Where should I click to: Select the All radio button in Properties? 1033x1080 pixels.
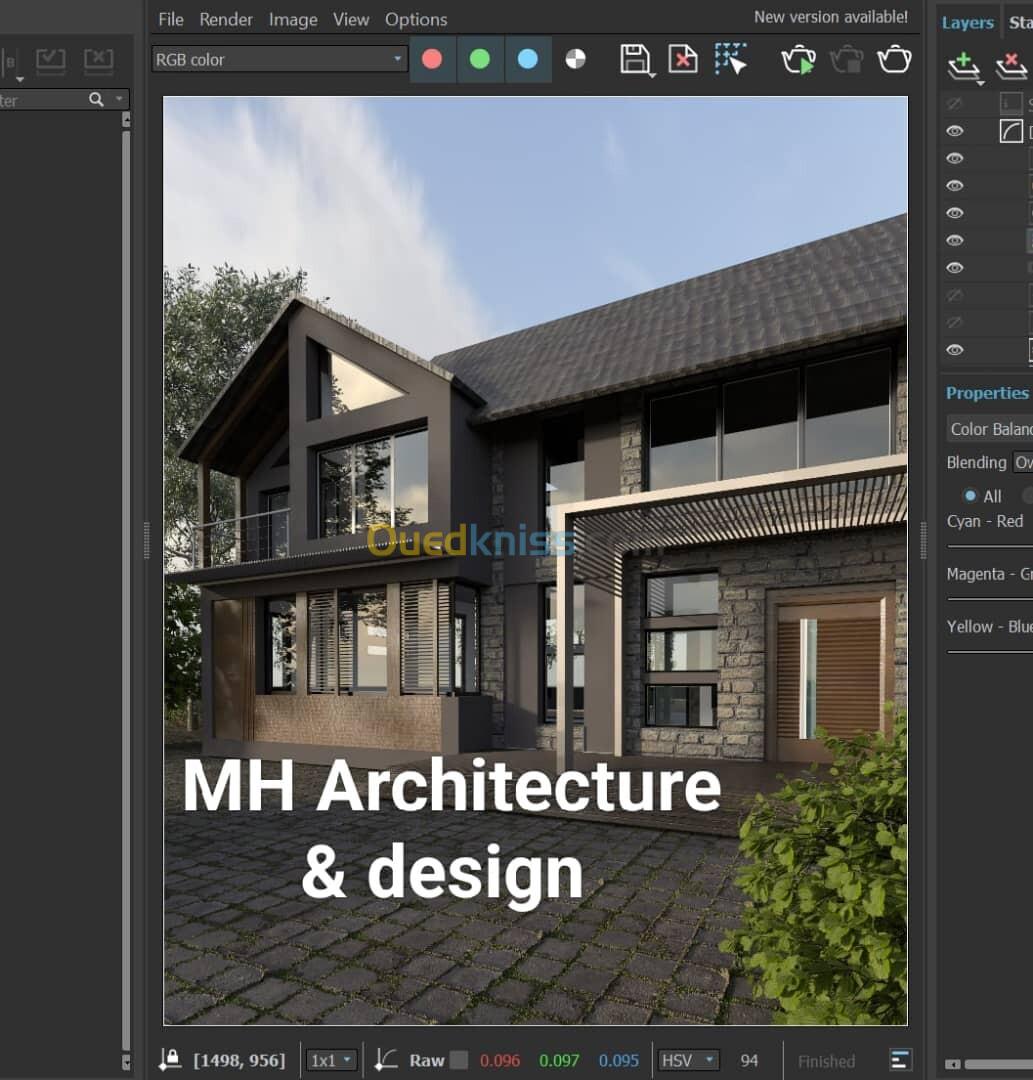pyautogui.click(x=970, y=496)
